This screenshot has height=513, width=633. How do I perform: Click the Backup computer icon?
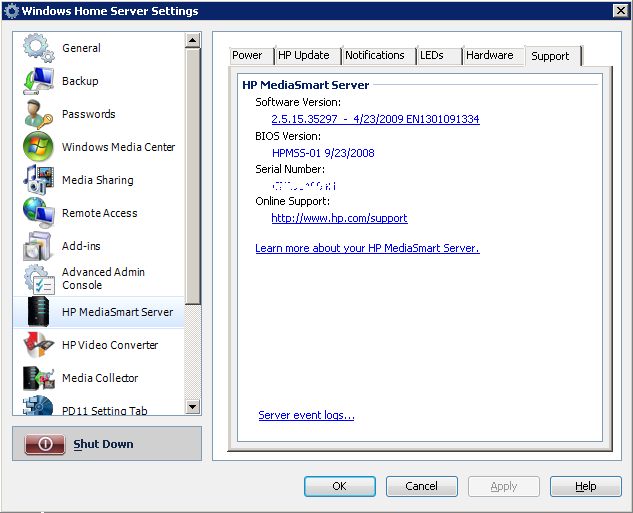tap(38, 81)
